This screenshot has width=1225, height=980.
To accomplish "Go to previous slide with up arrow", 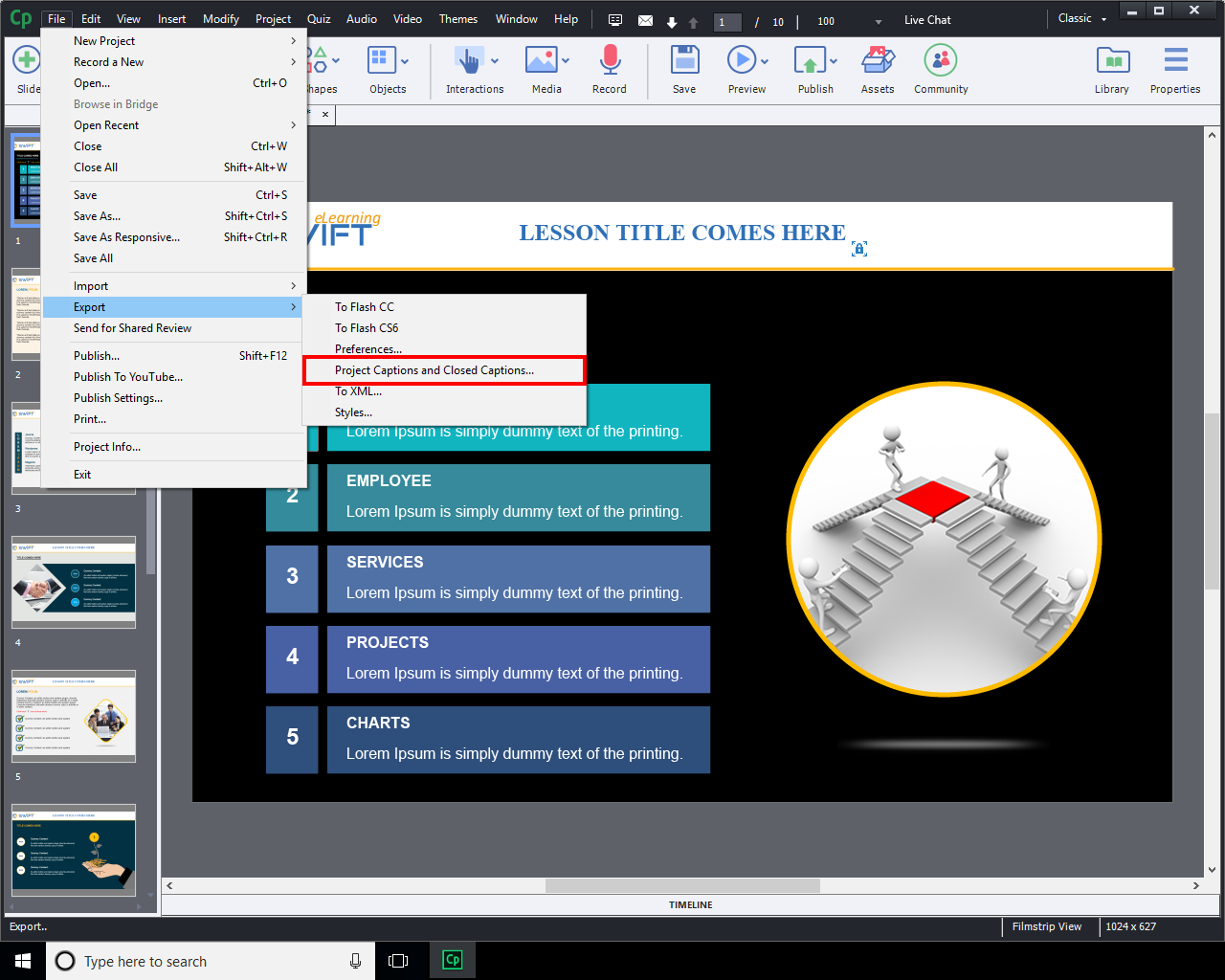I will pyautogui.click(x=694, y=22).
